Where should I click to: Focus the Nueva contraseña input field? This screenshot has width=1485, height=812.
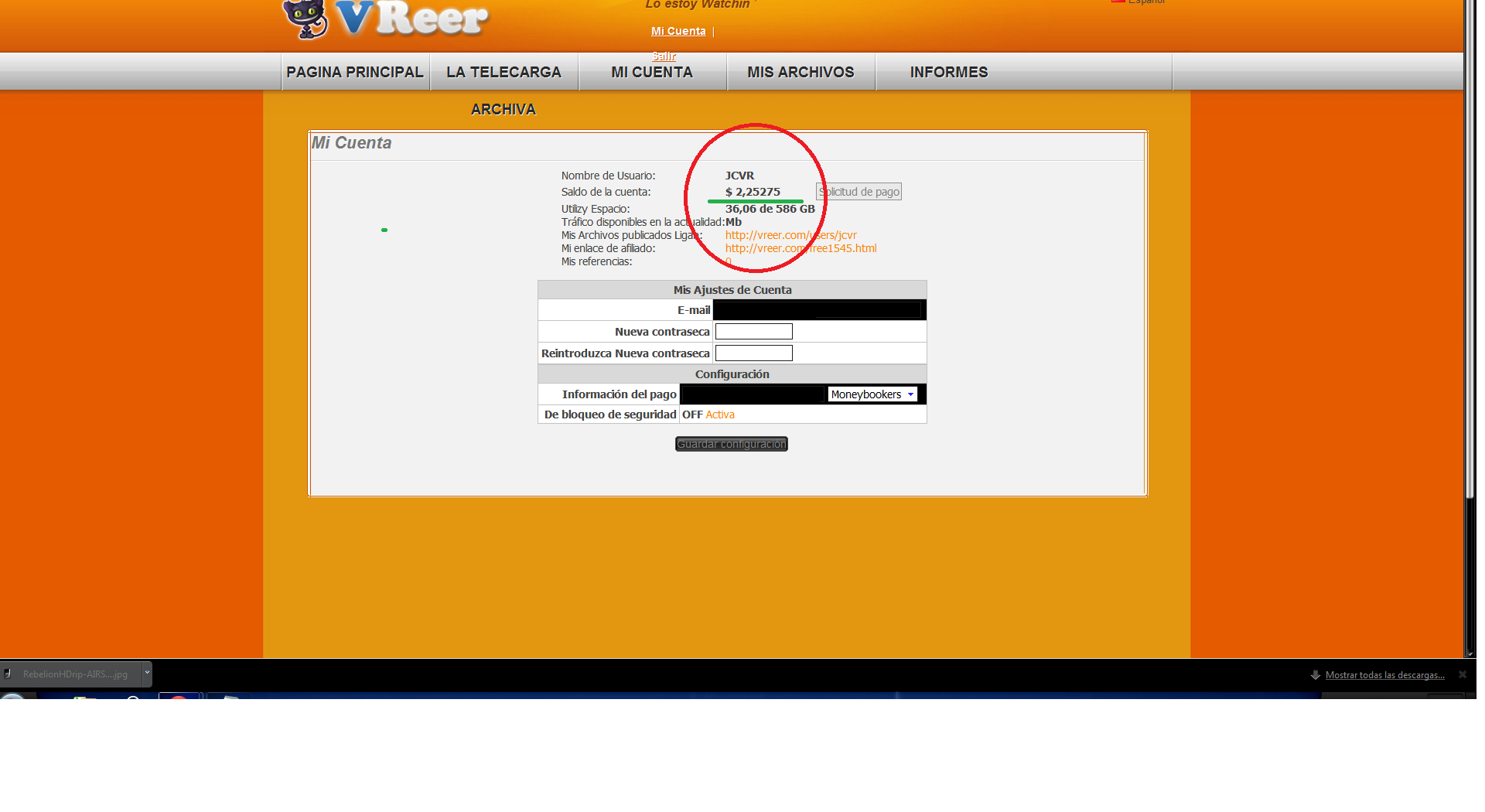(x=753, y=332)
